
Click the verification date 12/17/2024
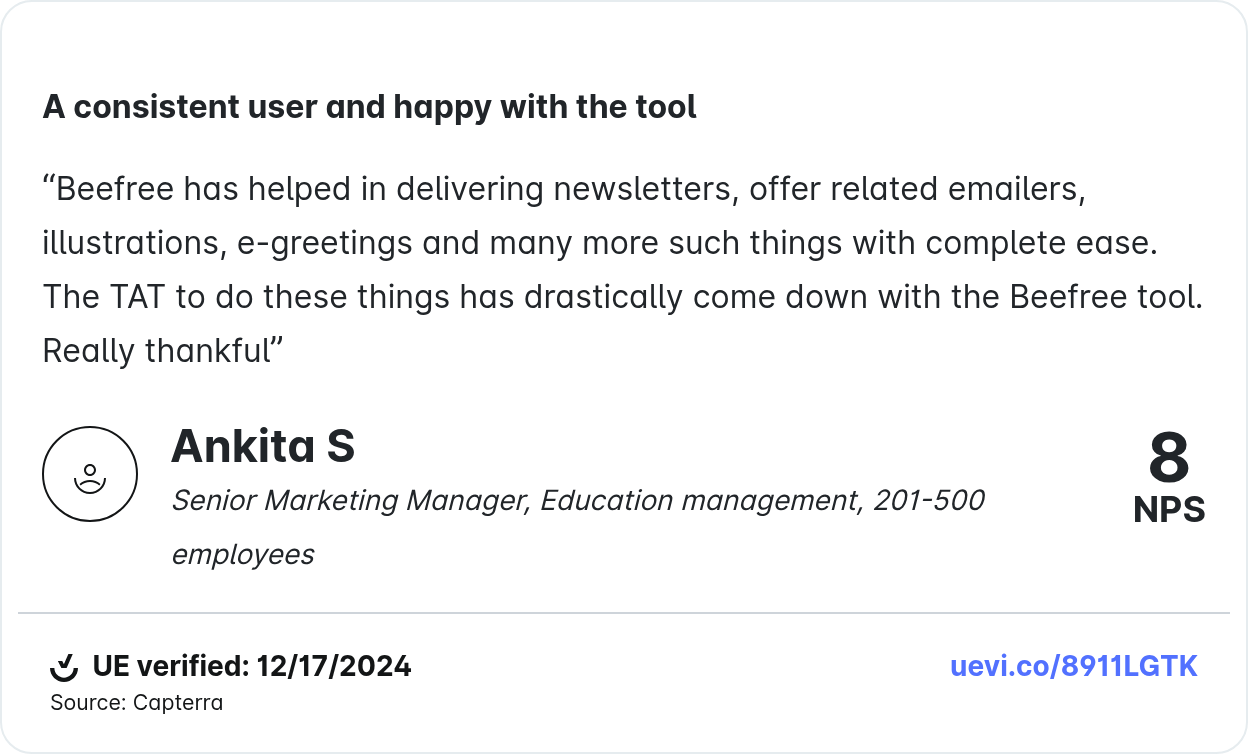point(334,666)
